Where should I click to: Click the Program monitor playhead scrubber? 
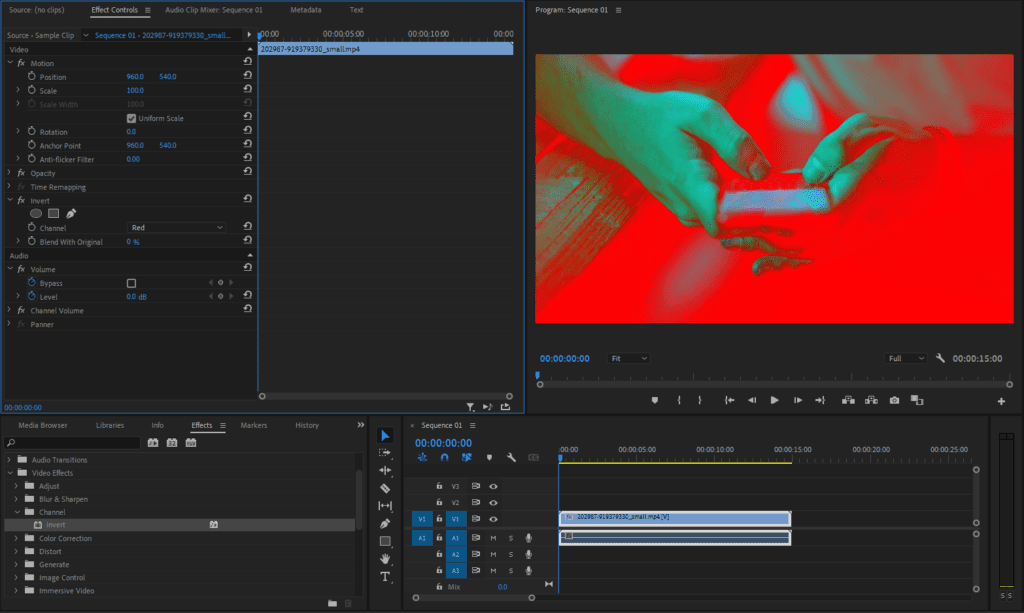click(537, 375)
